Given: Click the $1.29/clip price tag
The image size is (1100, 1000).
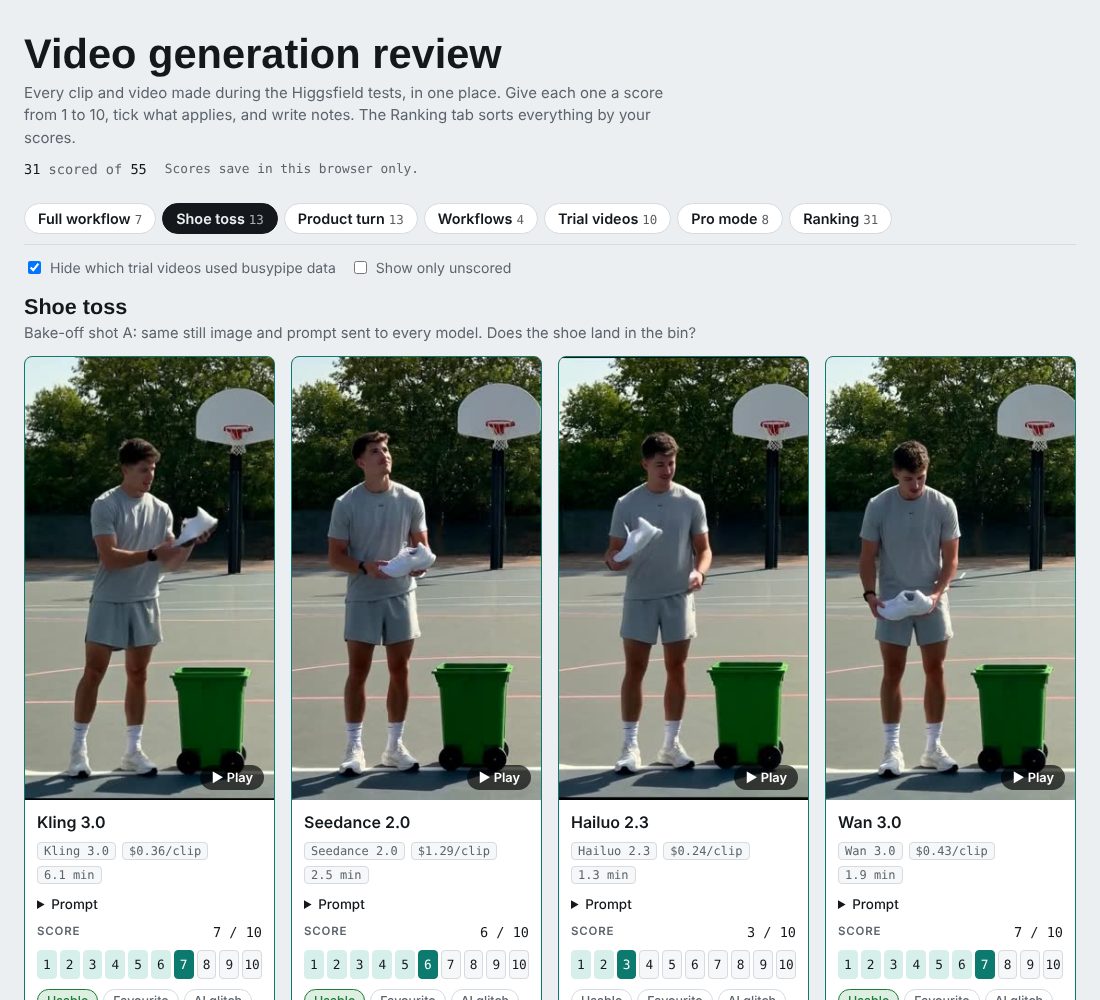Looking at the screenshot, I should (x=454, y=851).
